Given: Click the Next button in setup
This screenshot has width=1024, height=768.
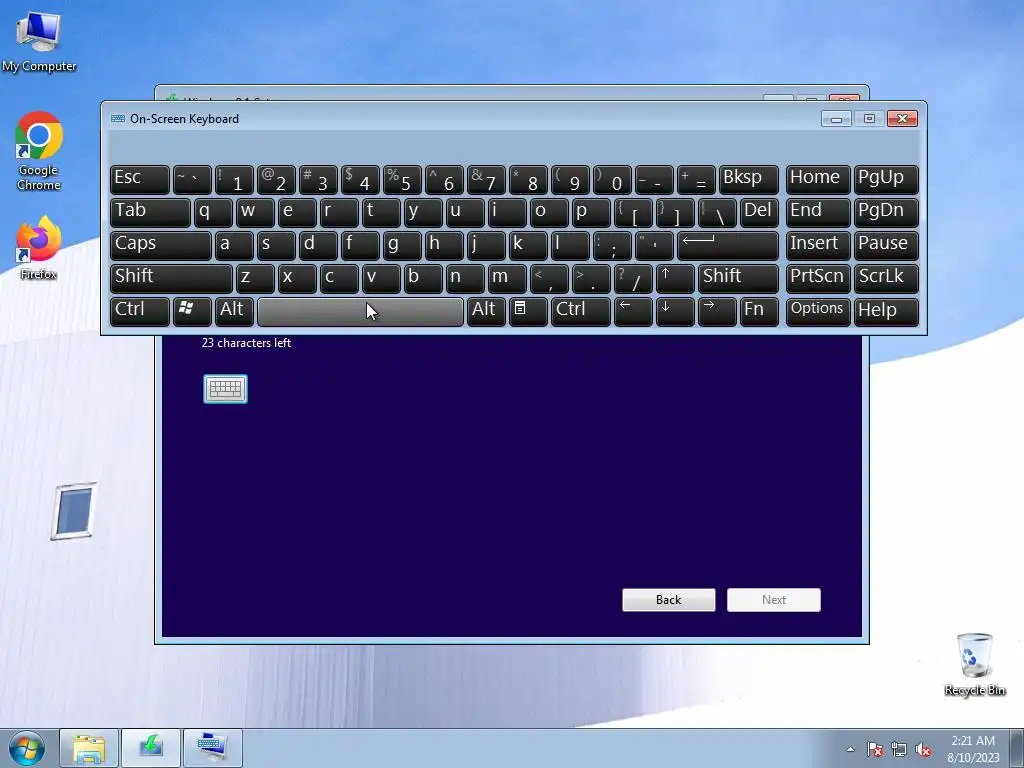Looking at the screenshot, I should pyautogui.click(x=774, y=600).
